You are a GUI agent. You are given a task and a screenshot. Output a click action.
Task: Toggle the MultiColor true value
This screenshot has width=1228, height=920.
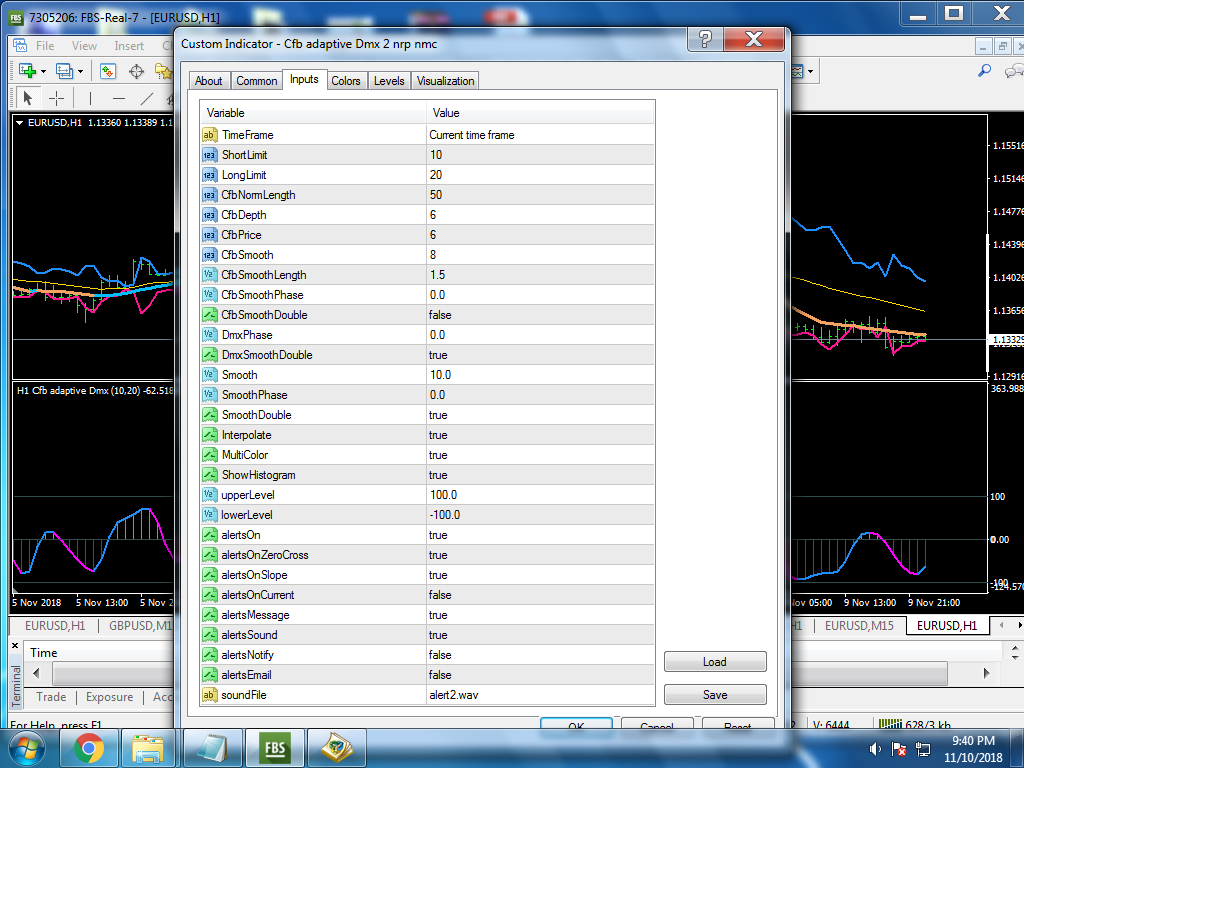click(540, 455)
